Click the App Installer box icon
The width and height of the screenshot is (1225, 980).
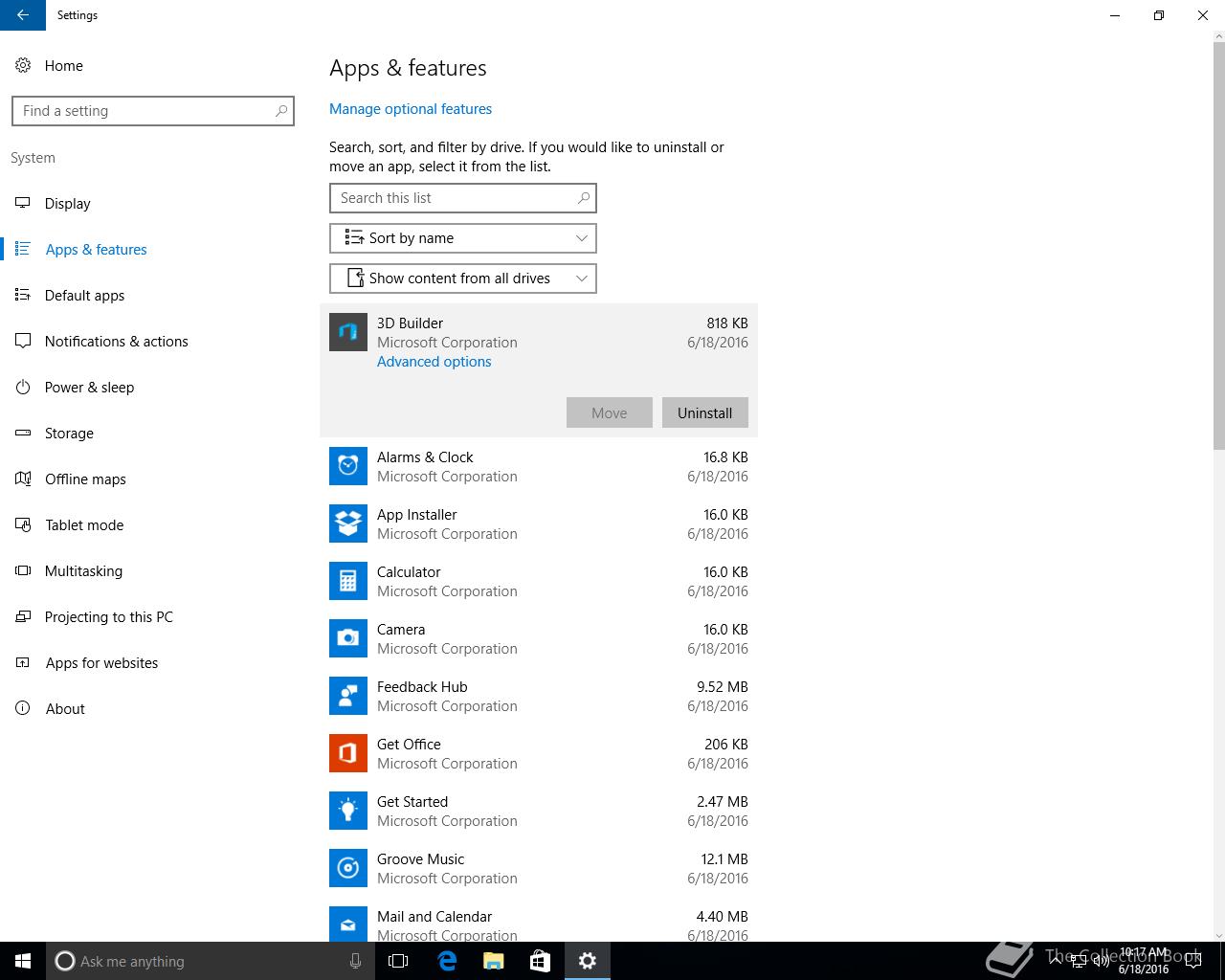pyautogui.click(x=348, y=523)
